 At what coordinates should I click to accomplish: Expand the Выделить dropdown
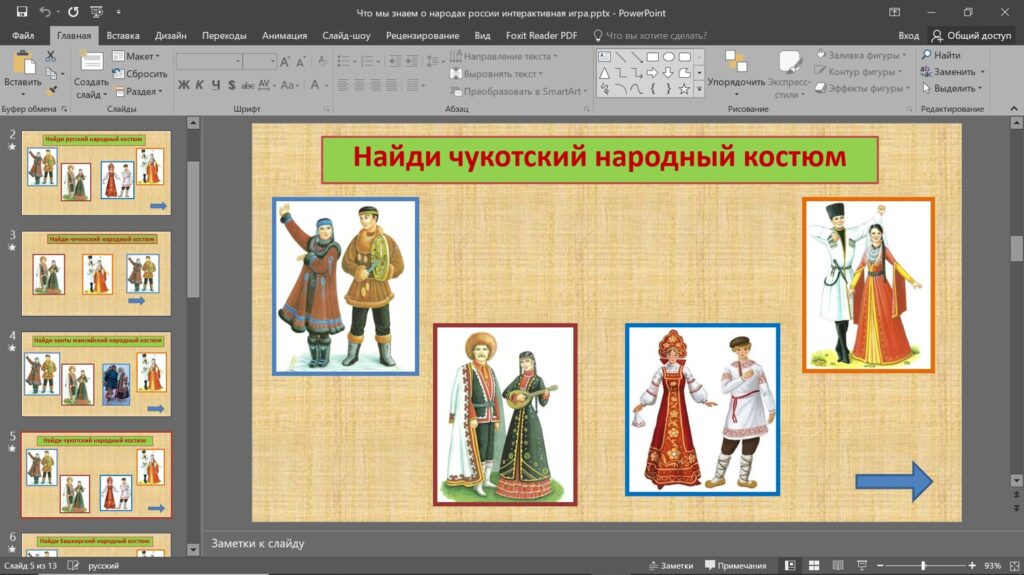[x=955, y=88]
